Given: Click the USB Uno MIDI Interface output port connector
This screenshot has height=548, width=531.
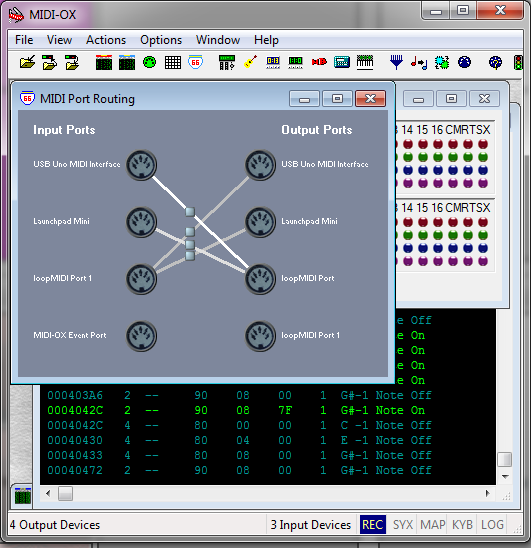Looking at the screenshot, I should (260, 165).
